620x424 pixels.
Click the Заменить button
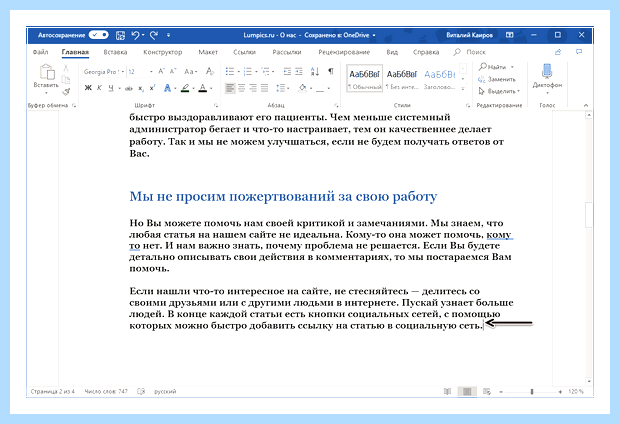point(497,79)
